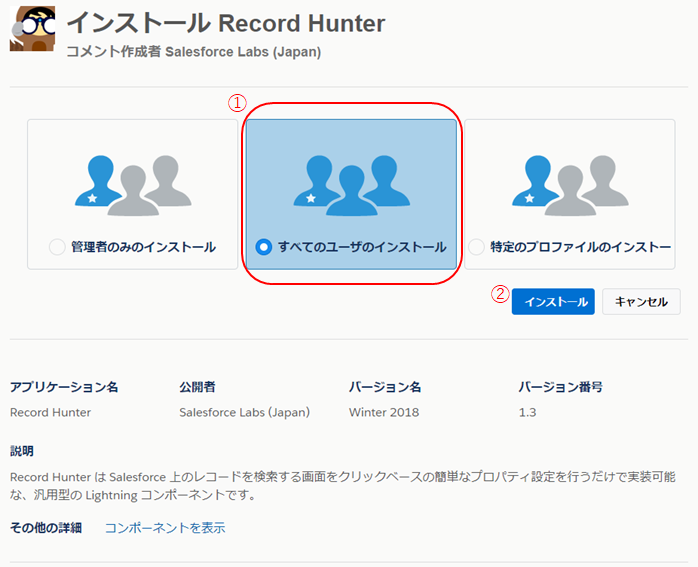Click the Record Hunter application name value
698x567 pixels.
[50, 413]
